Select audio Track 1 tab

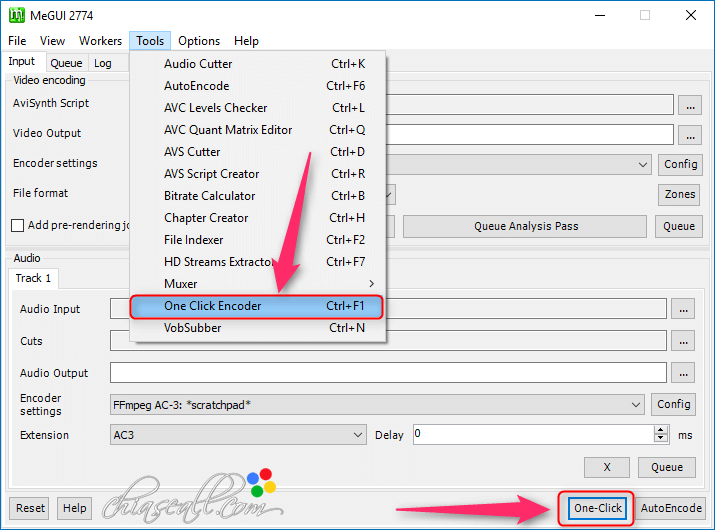click(x=33, y=278)
